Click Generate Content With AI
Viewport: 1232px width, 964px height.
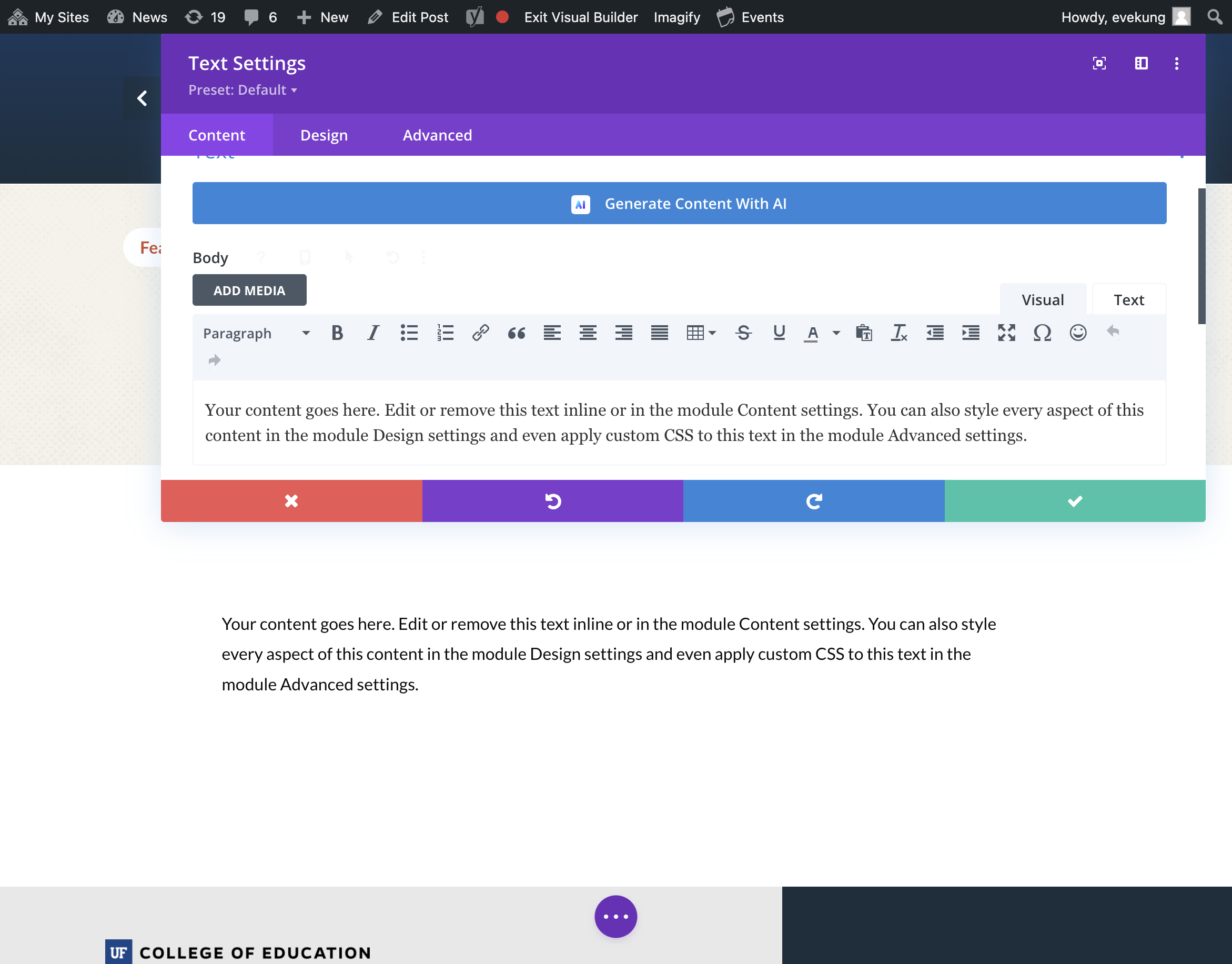pyautogui.click(x=679, y=203)
